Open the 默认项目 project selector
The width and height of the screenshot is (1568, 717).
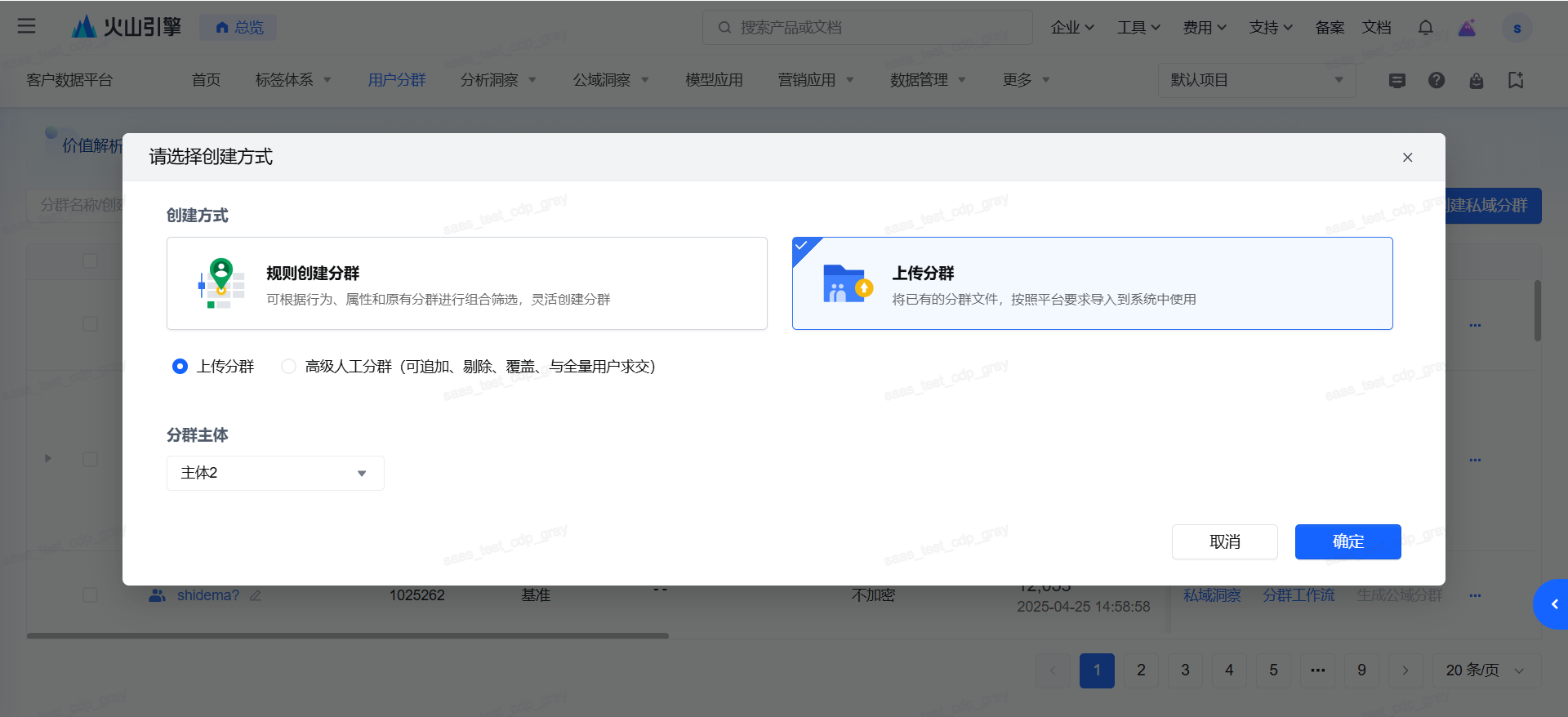point(1256,80)
